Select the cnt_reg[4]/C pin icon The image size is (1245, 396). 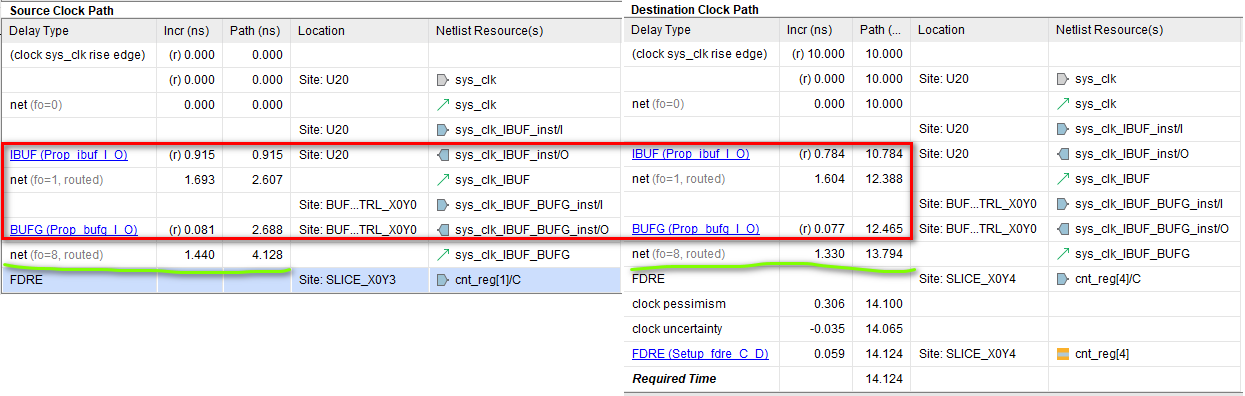(1064, 279)
